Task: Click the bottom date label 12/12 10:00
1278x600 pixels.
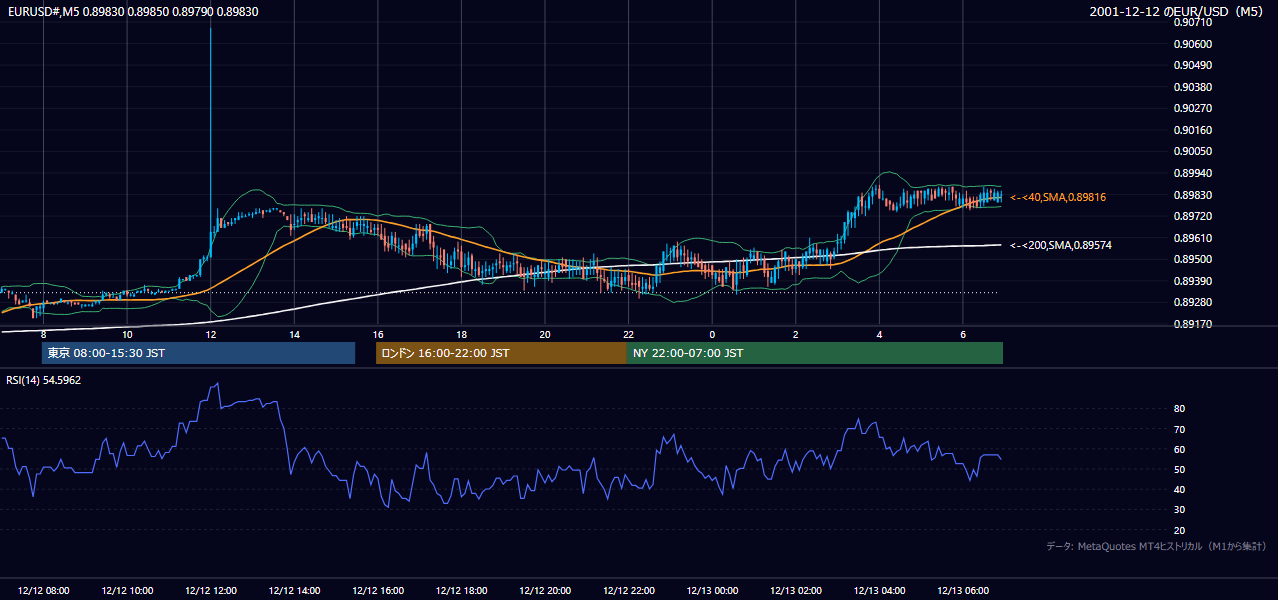Action: coord(127,591)
